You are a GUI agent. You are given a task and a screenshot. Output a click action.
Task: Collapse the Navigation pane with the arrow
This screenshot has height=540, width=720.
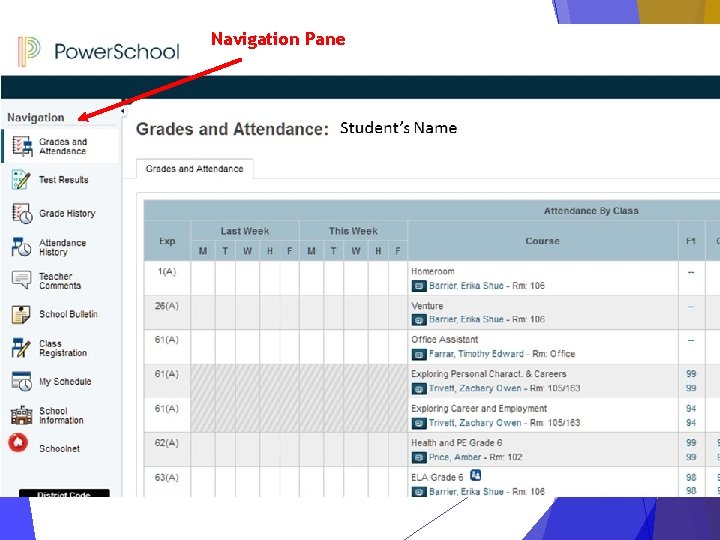(123, 111)
